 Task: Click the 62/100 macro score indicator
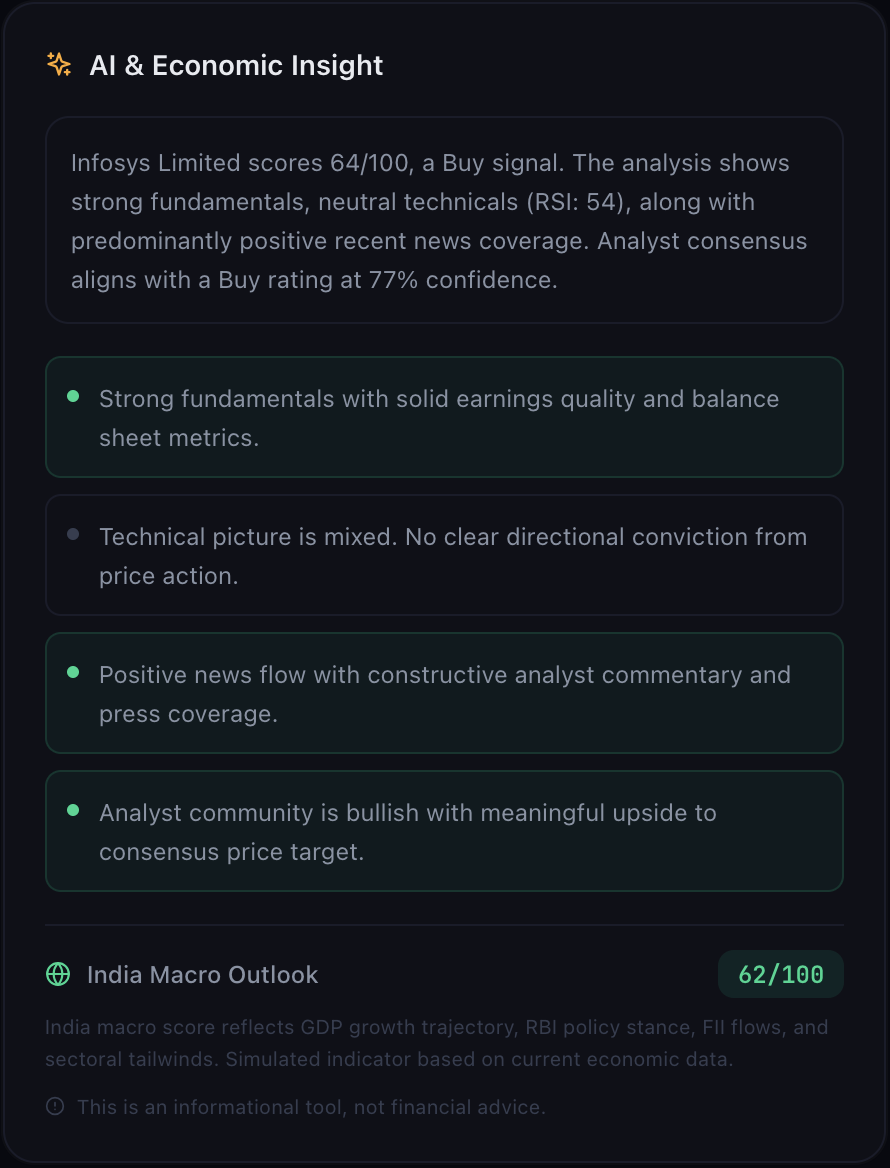point(780,973)
